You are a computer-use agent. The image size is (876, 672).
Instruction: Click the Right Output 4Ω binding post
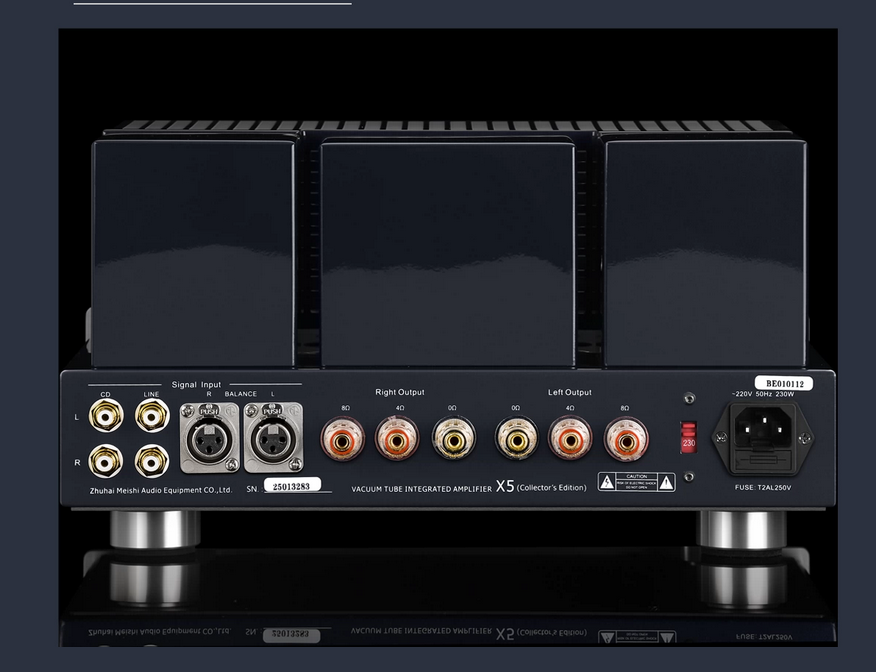click(397, 439)
